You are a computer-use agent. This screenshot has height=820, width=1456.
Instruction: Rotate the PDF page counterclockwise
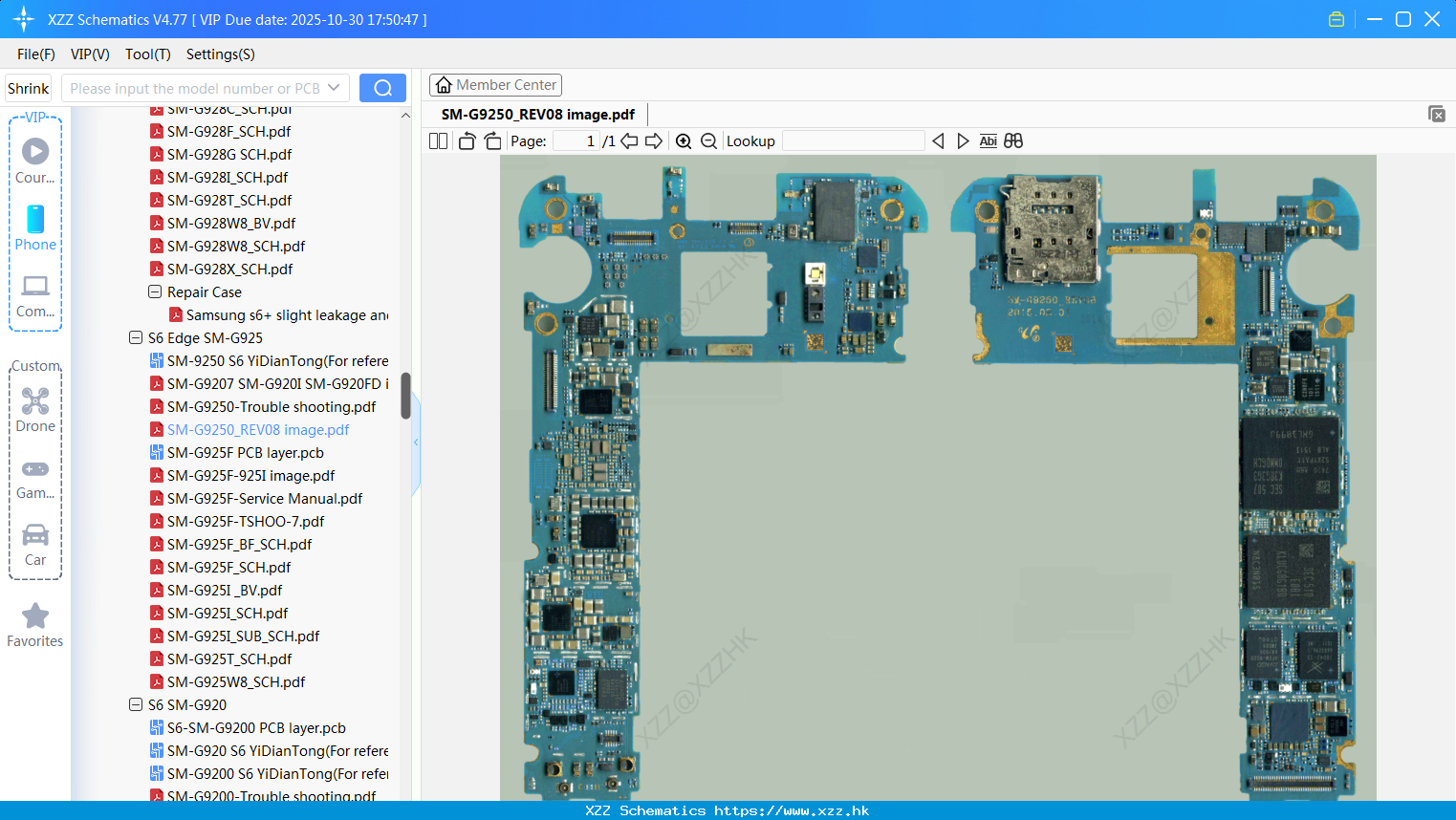point(466,140)
